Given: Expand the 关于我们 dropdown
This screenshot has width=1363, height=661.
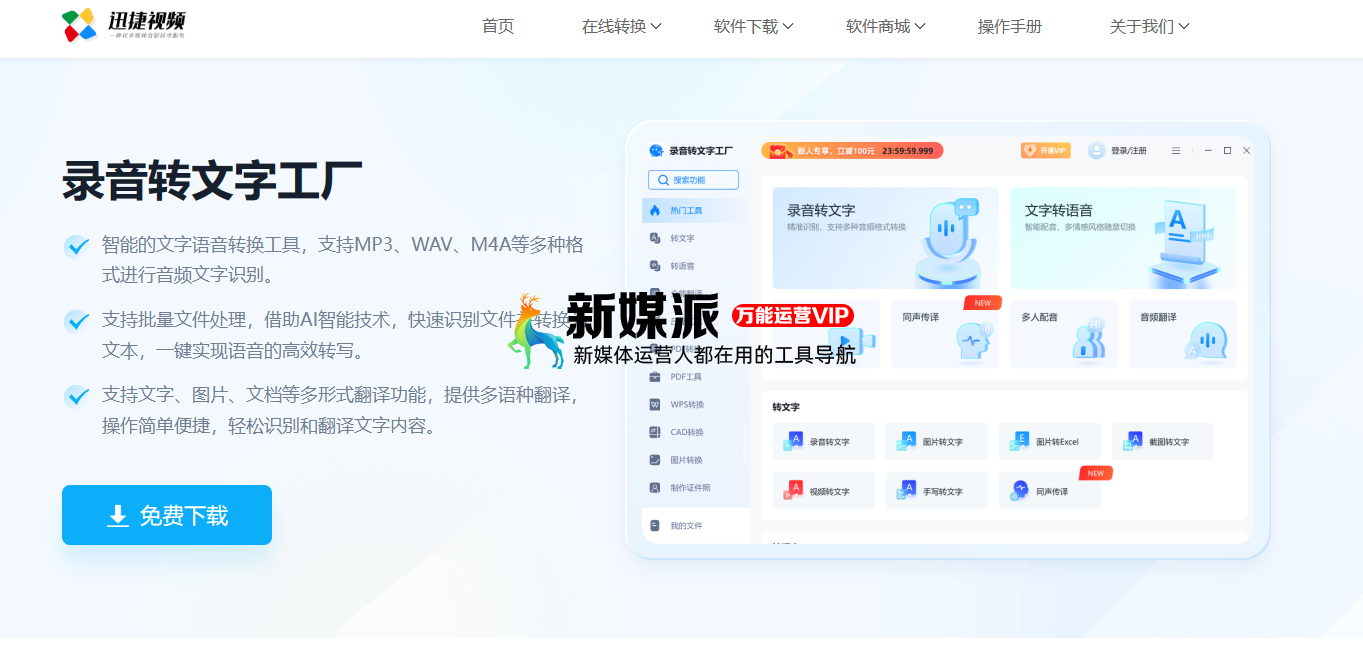Looking at the screenshot, I should [x=1149, y=26].
